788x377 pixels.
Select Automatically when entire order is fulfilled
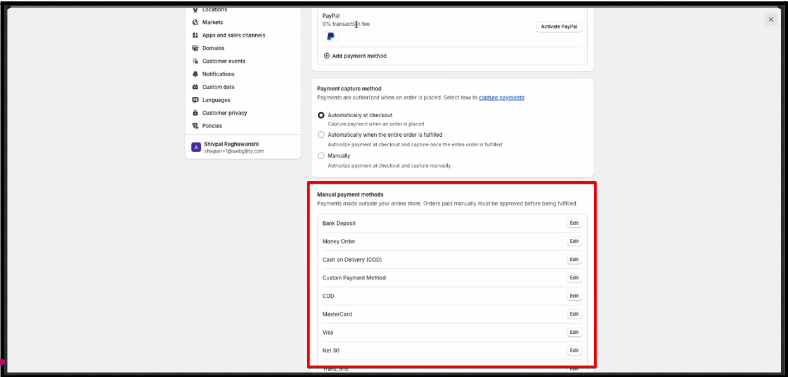click(321, 135)
